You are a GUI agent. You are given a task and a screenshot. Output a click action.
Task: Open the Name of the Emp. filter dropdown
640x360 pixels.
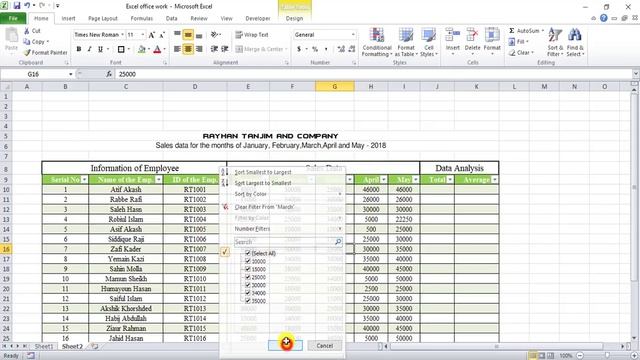(159, 180)
